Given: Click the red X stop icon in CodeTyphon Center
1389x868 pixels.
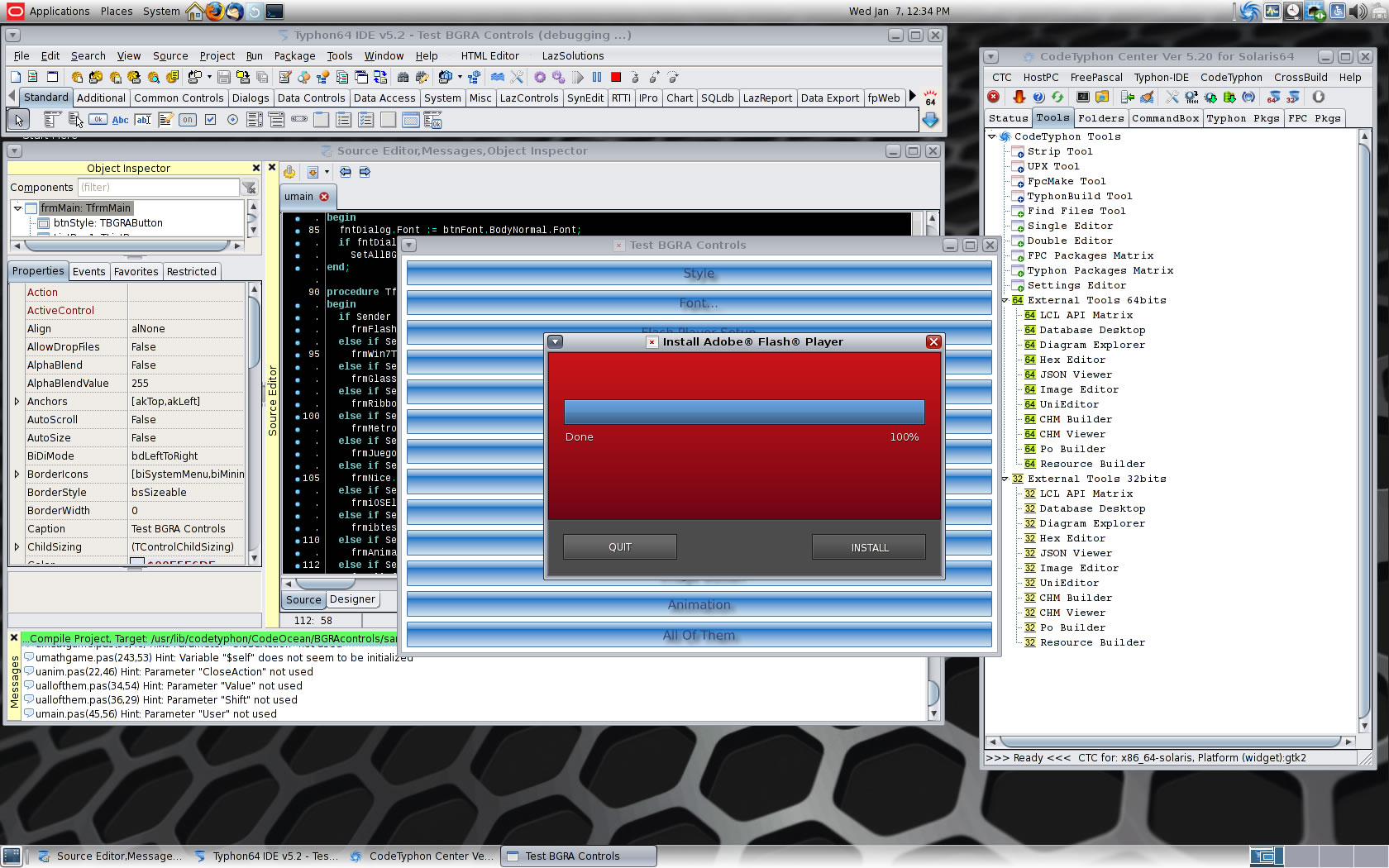Looking at the screenshot, I should point(994,97).
